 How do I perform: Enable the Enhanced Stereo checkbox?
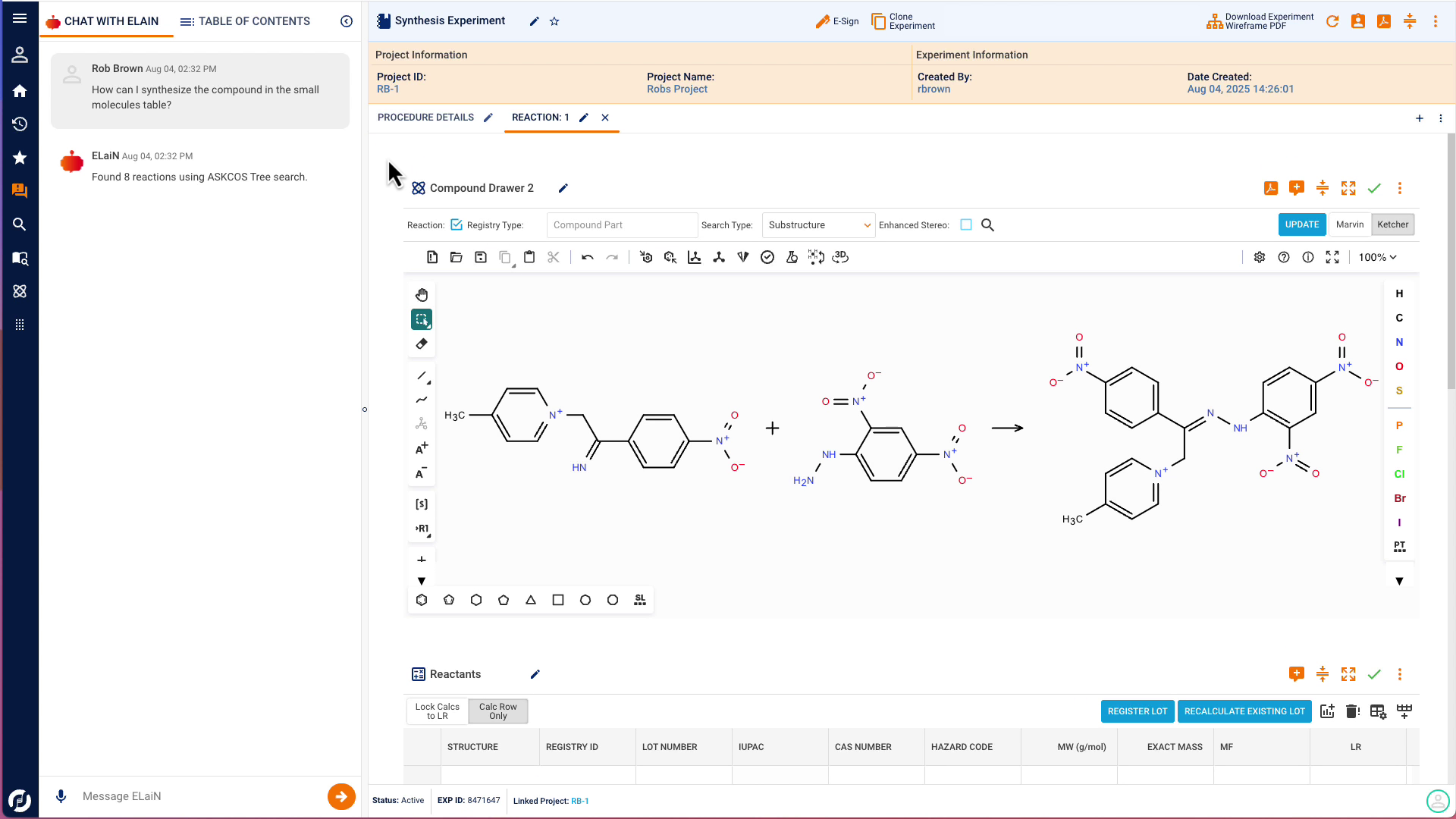click(x=966, y=225)
